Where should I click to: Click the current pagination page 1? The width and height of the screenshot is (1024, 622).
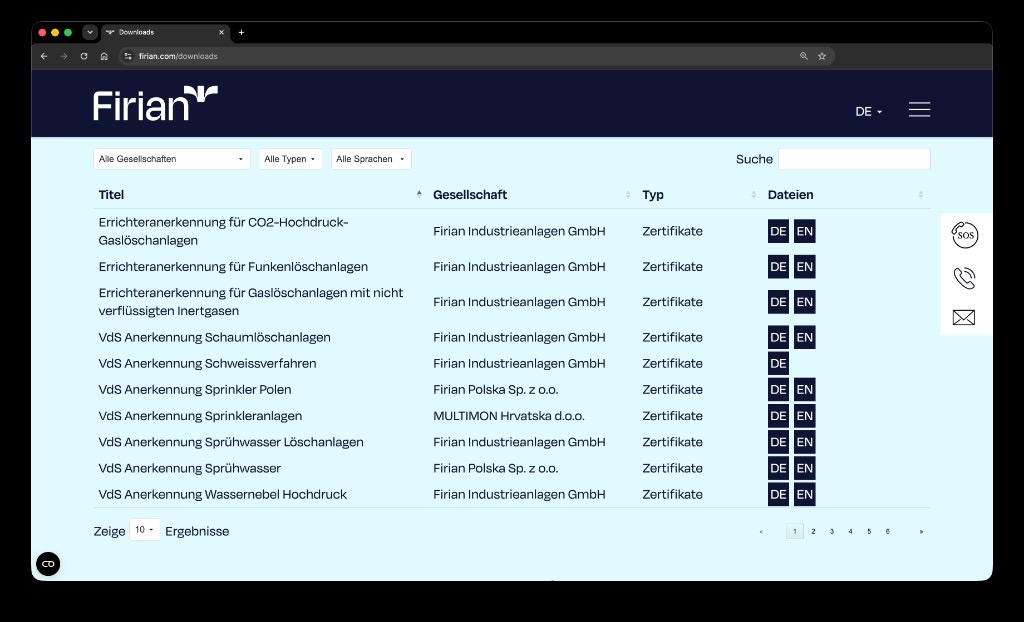(795, 531)
